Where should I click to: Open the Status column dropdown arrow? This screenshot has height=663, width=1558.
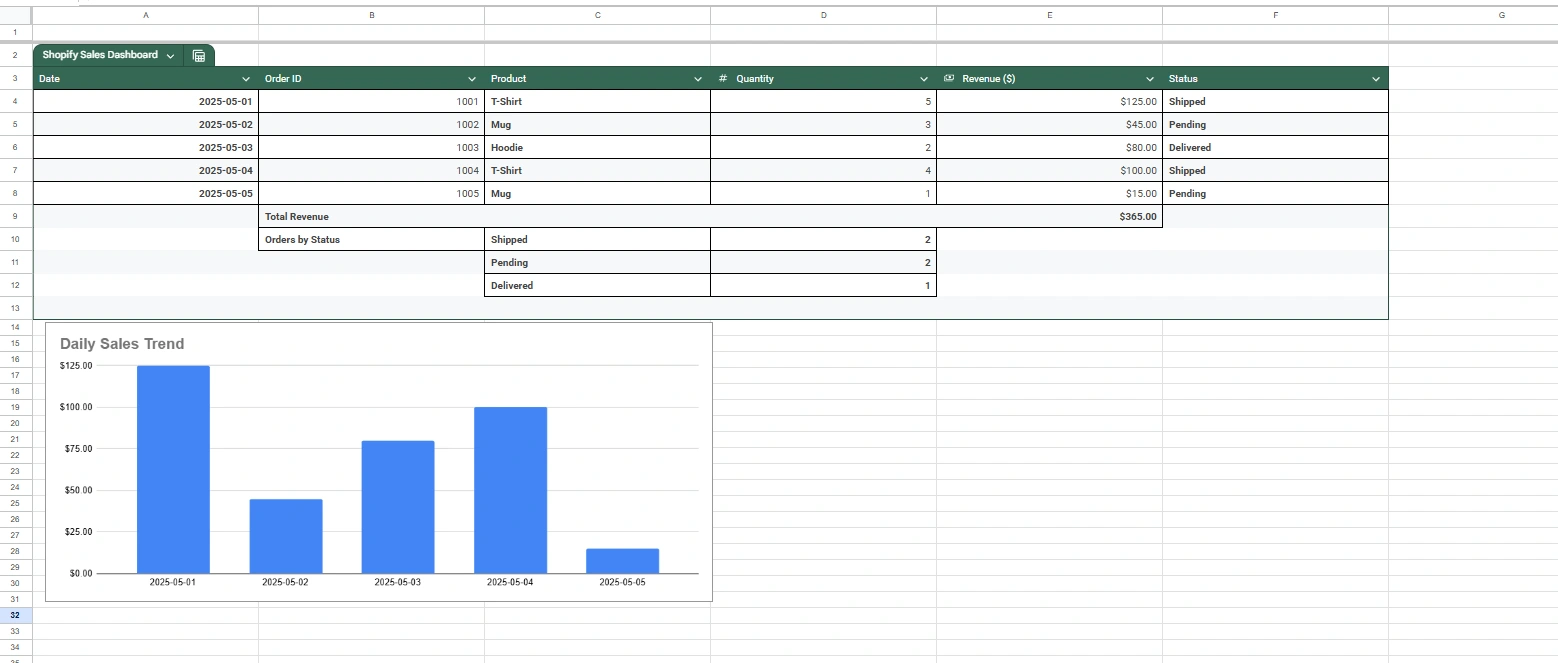click(x=1376, y=79)
